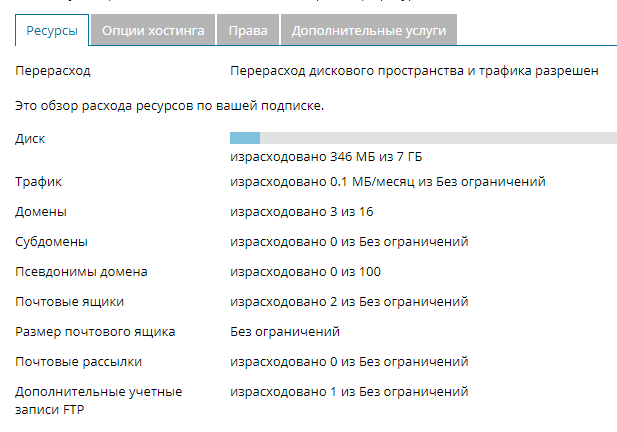Click the Субдомены label
617x432 pixels.
coord(52,242)
